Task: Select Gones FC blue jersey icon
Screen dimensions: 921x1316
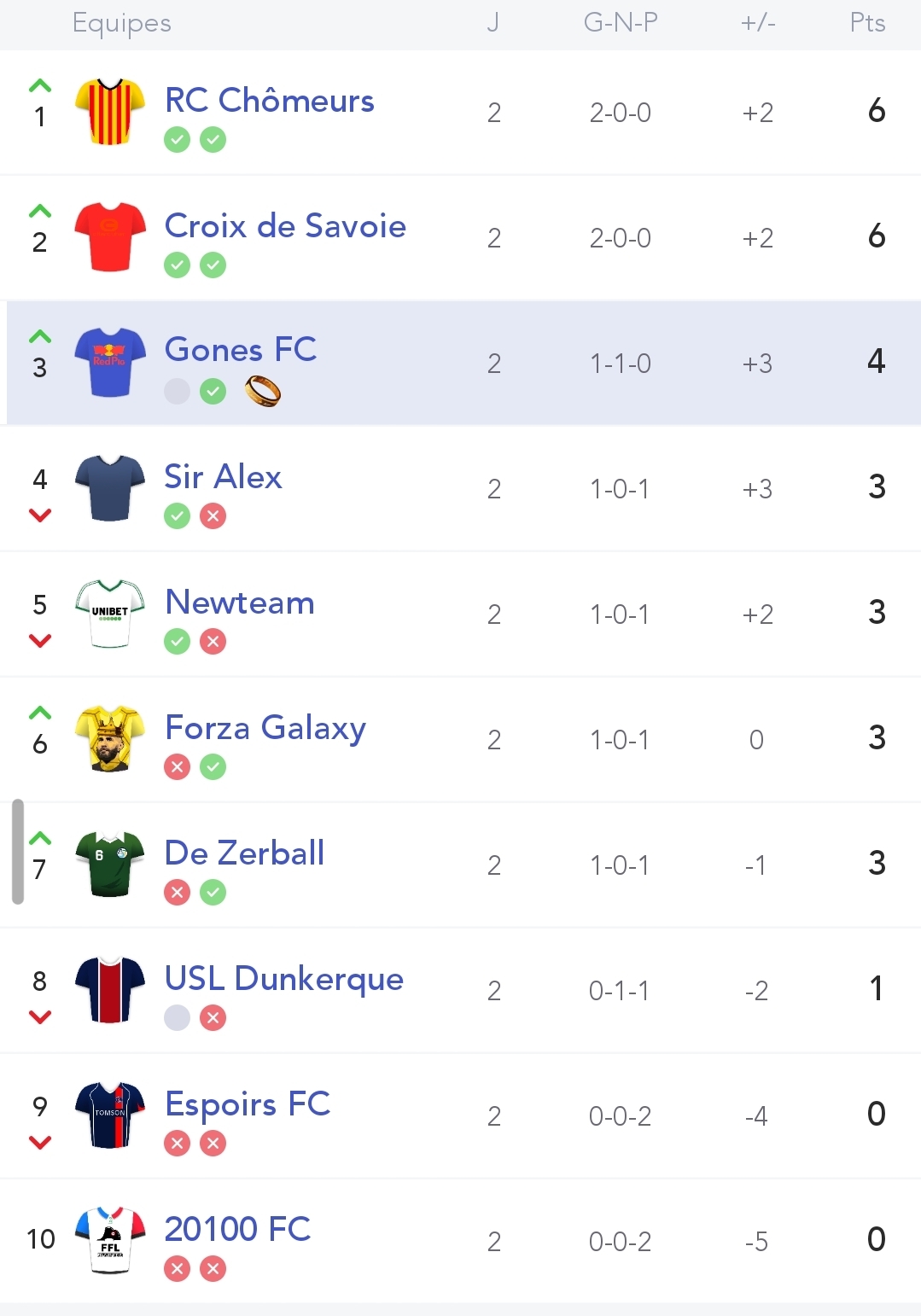Action: tap(110, 363)
